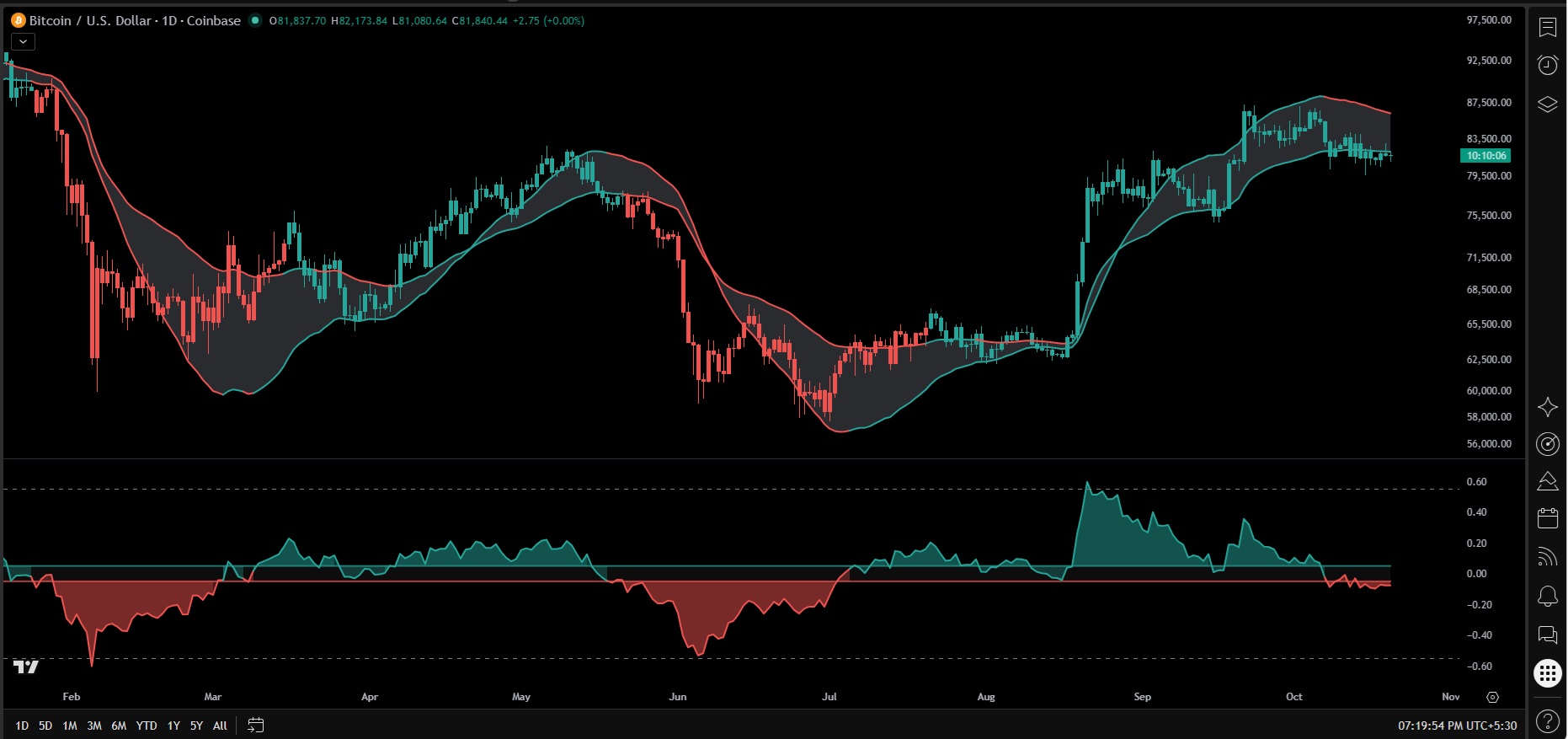Screen dimensions: 1568x739
Task: Open the Chats speech bubble icon
Action: tap(1548, 635)
